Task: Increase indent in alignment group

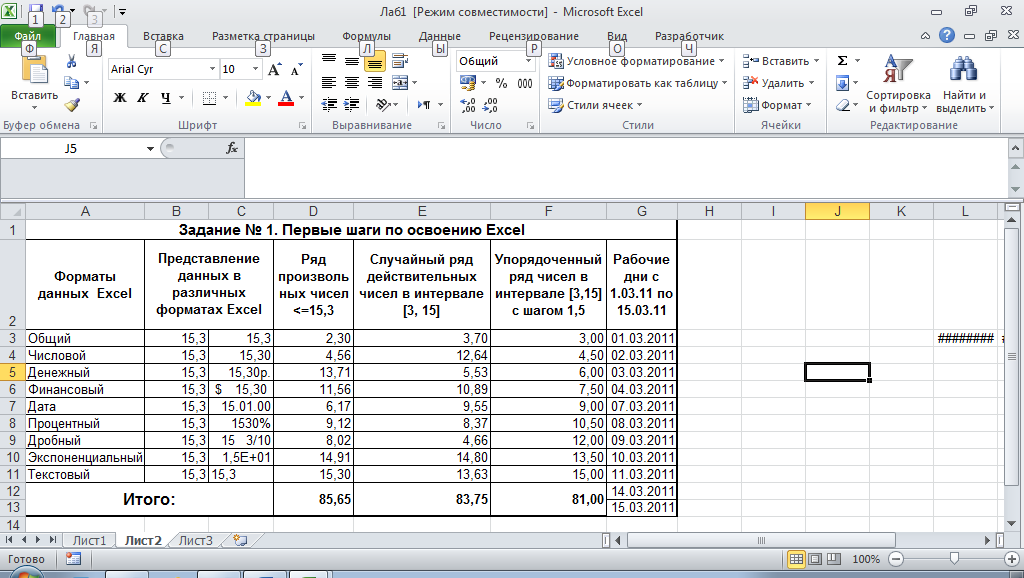Action: point(352,104)
